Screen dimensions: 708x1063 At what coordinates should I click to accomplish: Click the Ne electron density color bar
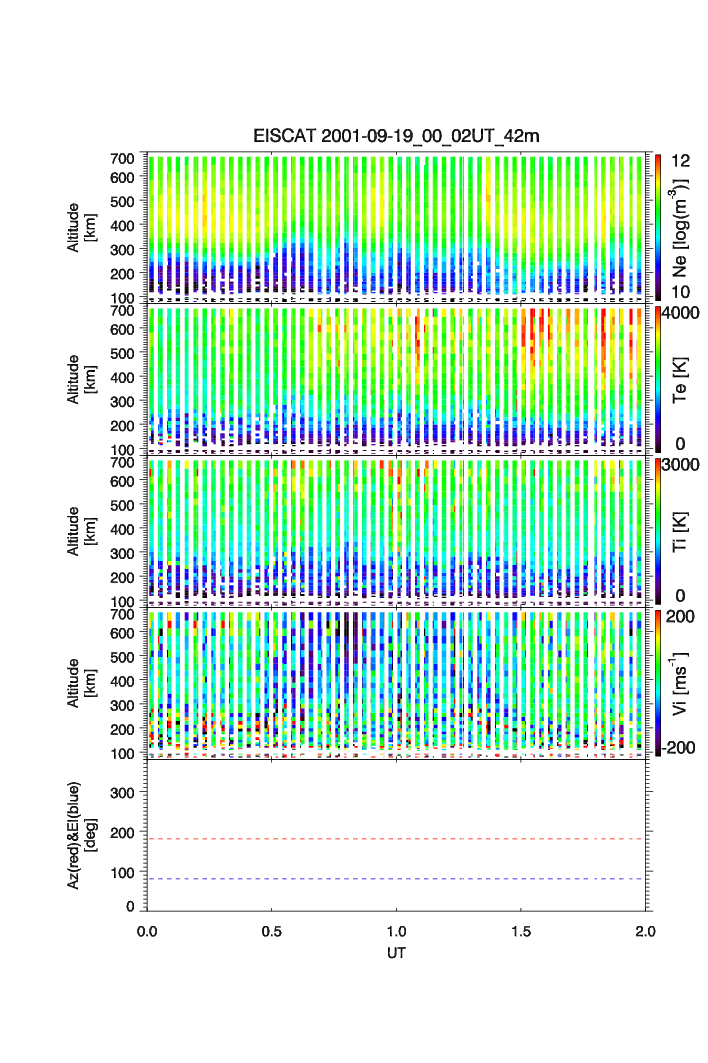pyautogui.click(x=658, y=225)
